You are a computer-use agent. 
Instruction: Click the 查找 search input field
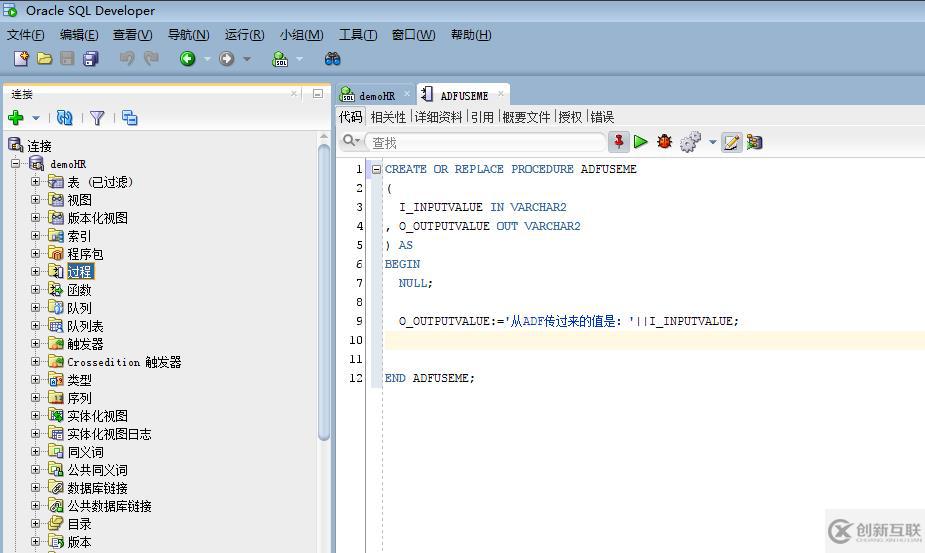click(485, 142)
